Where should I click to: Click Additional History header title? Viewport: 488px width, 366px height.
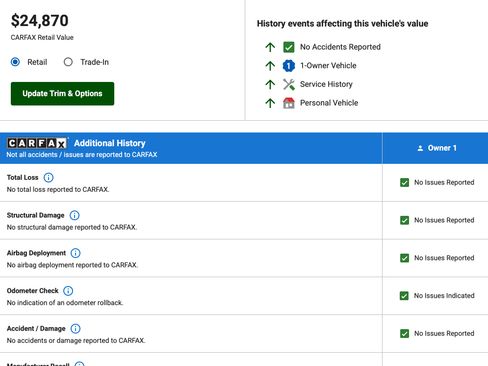[x=110, y=143]
